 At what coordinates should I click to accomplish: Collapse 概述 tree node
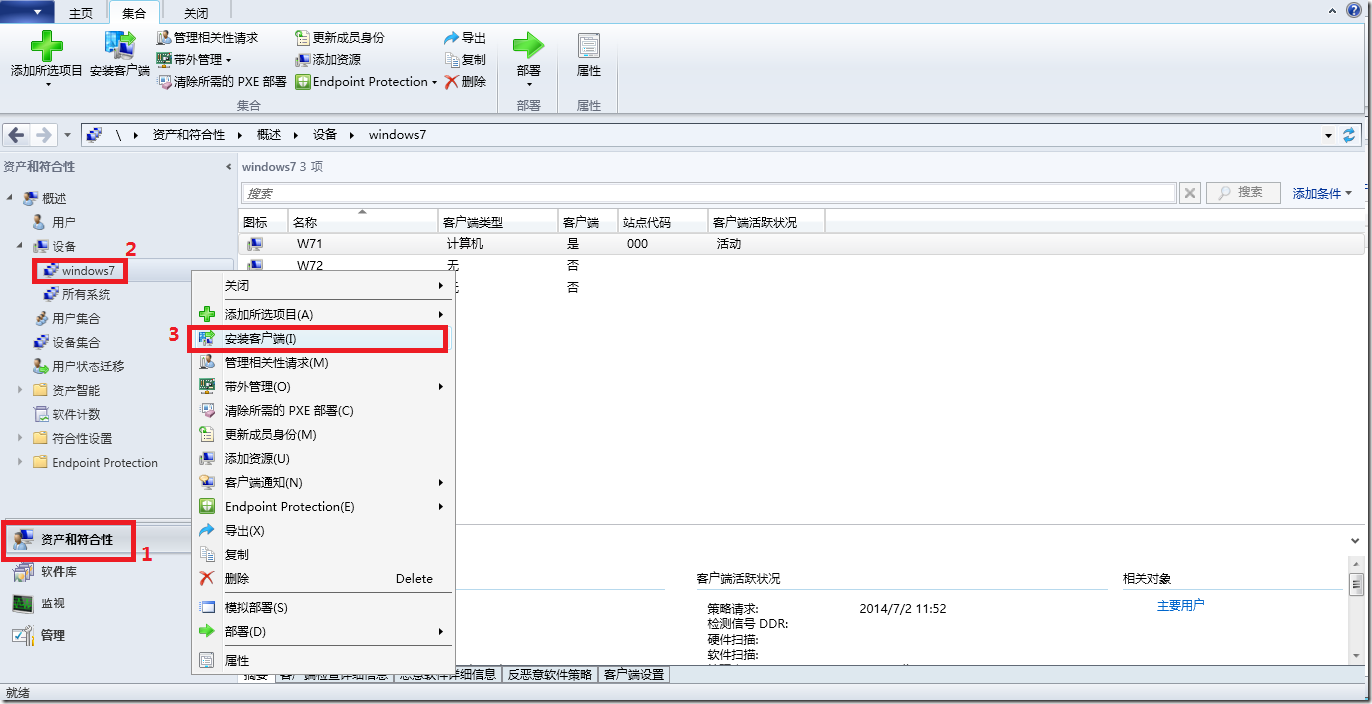(x=10, y=198)
